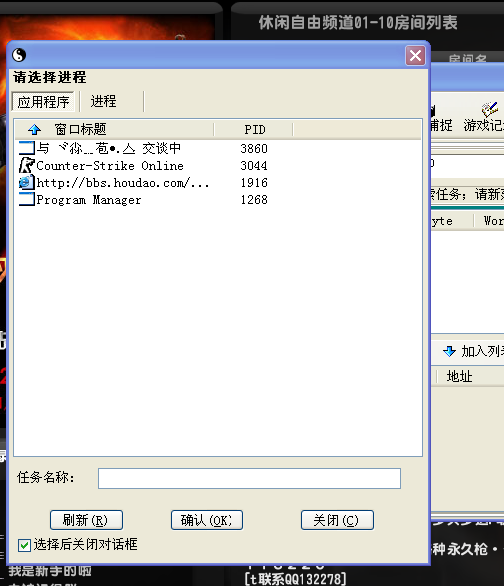
Task: Switch to the 进程 tab
Action: [x=103, y=101]
